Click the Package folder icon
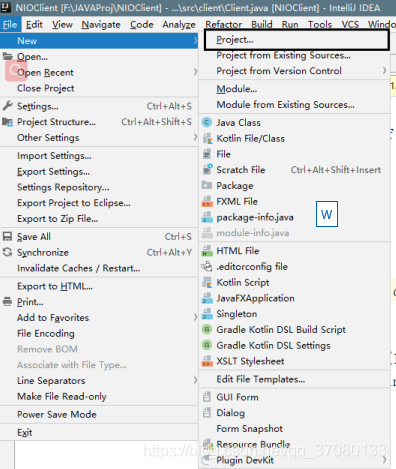The width and height of the screenshot is (396, 469). [x=207, y=185]
